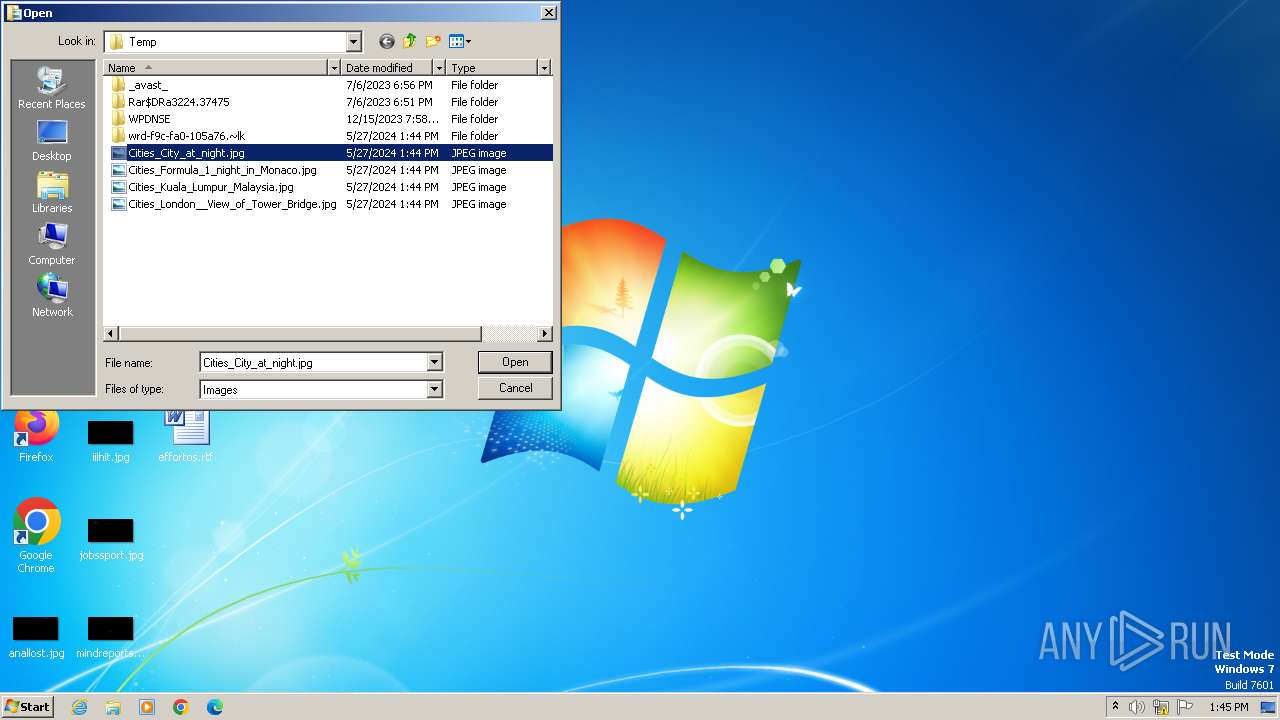1280x720 pixels.
Task: Create a new folder in Temp
Action: coord(433,41)
